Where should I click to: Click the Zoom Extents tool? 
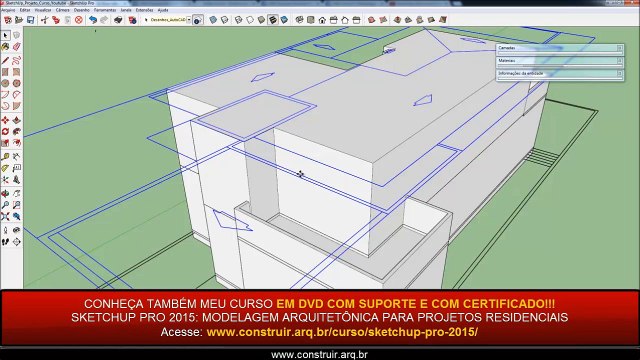click(x=5, y=216)
